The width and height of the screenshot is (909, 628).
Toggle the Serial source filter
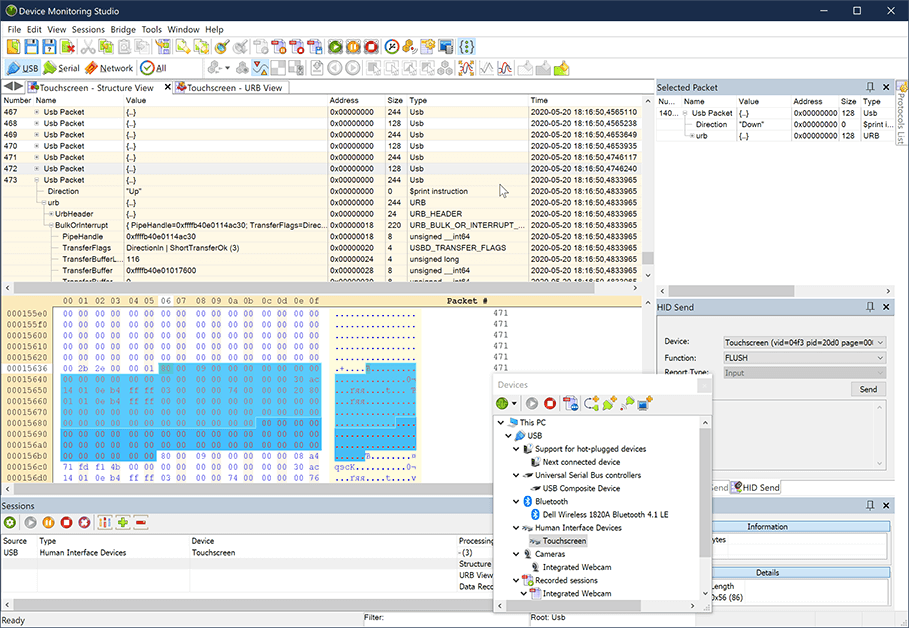pyautogui.click(x=62, y=68)
